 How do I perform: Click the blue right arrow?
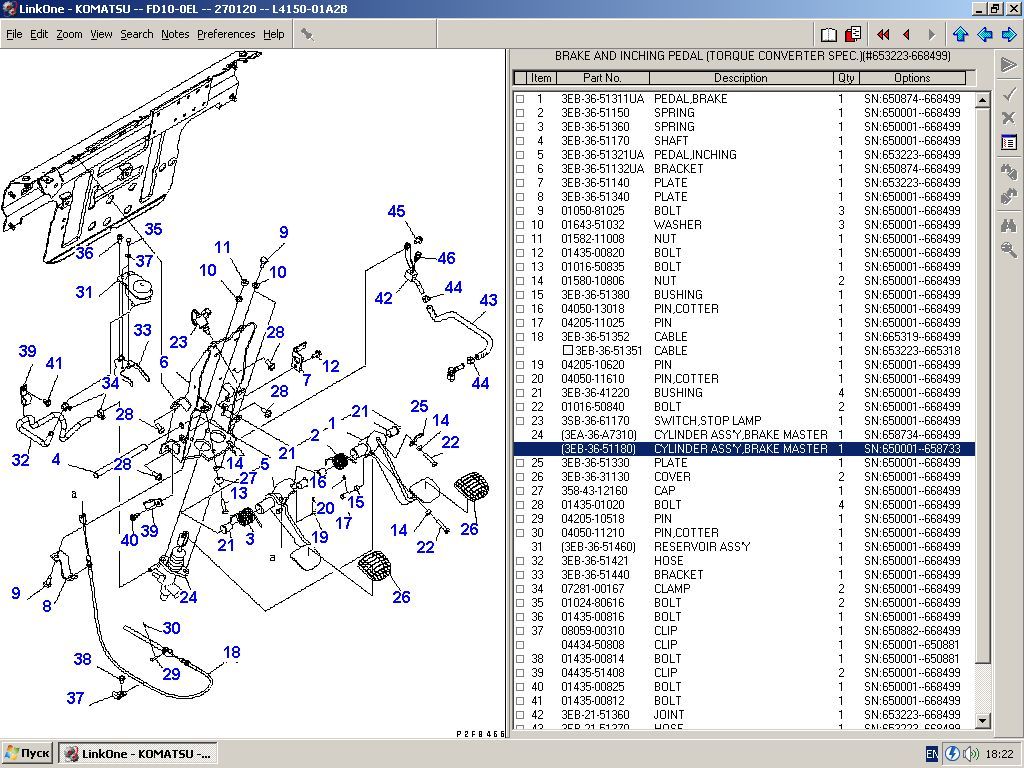(1009, 34)
